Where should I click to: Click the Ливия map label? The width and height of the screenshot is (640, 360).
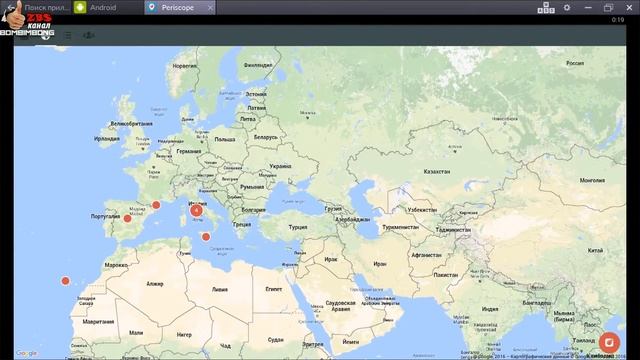[x=220, y=289]
